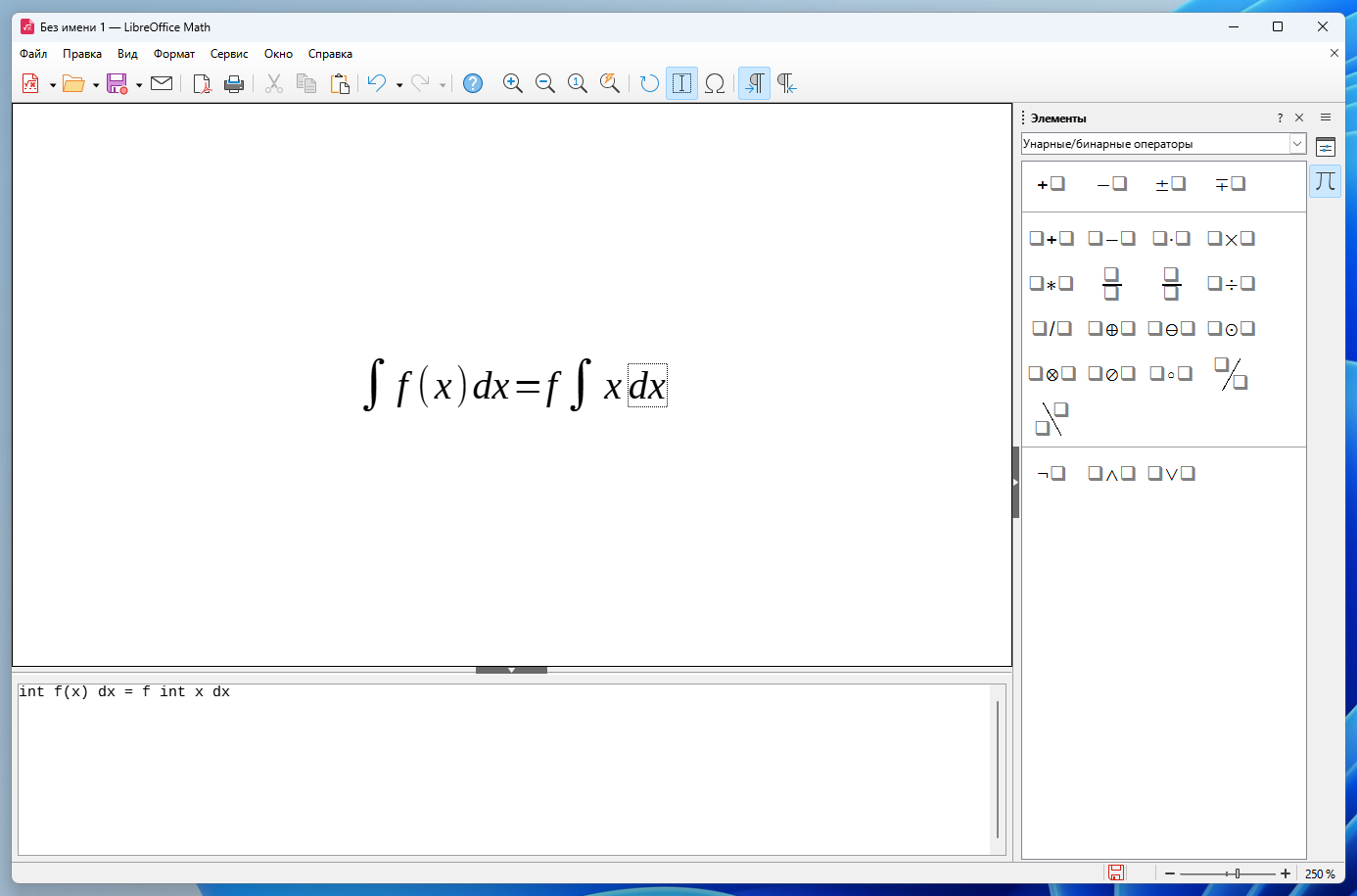Screen dimensions: 1357x896
Task: Click the Print icon in toolbar
Action: click(234, 84)
